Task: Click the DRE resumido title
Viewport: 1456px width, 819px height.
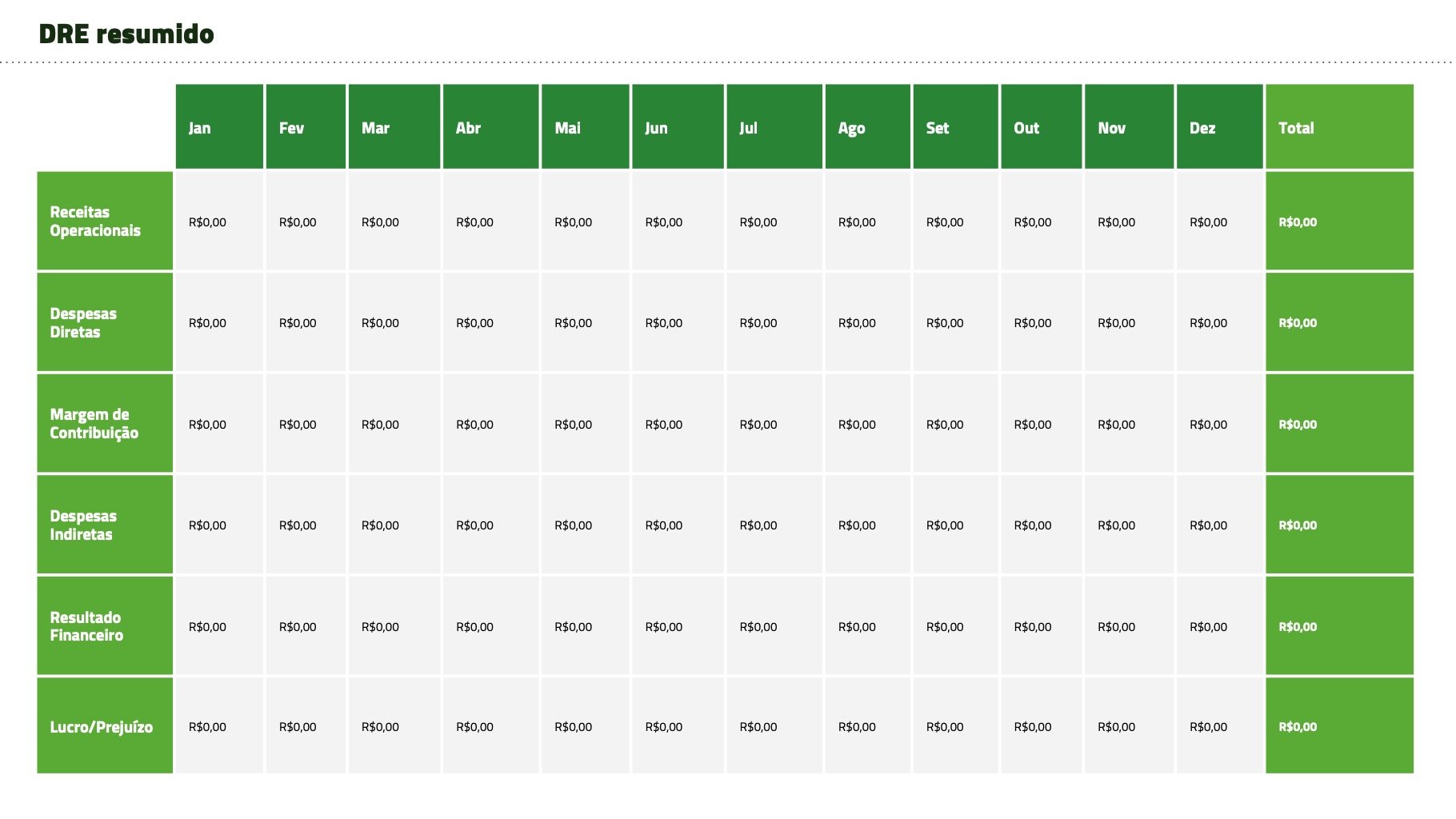Action: pyautogui.click(x=126, y=34)
